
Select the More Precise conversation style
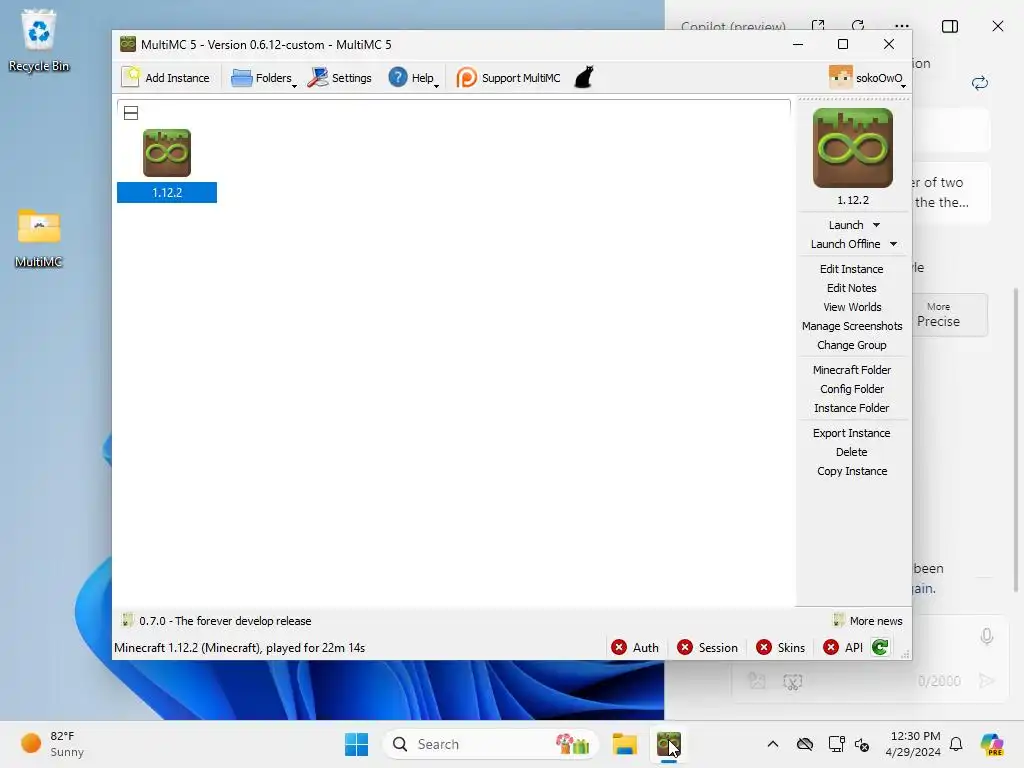point(938,315)
